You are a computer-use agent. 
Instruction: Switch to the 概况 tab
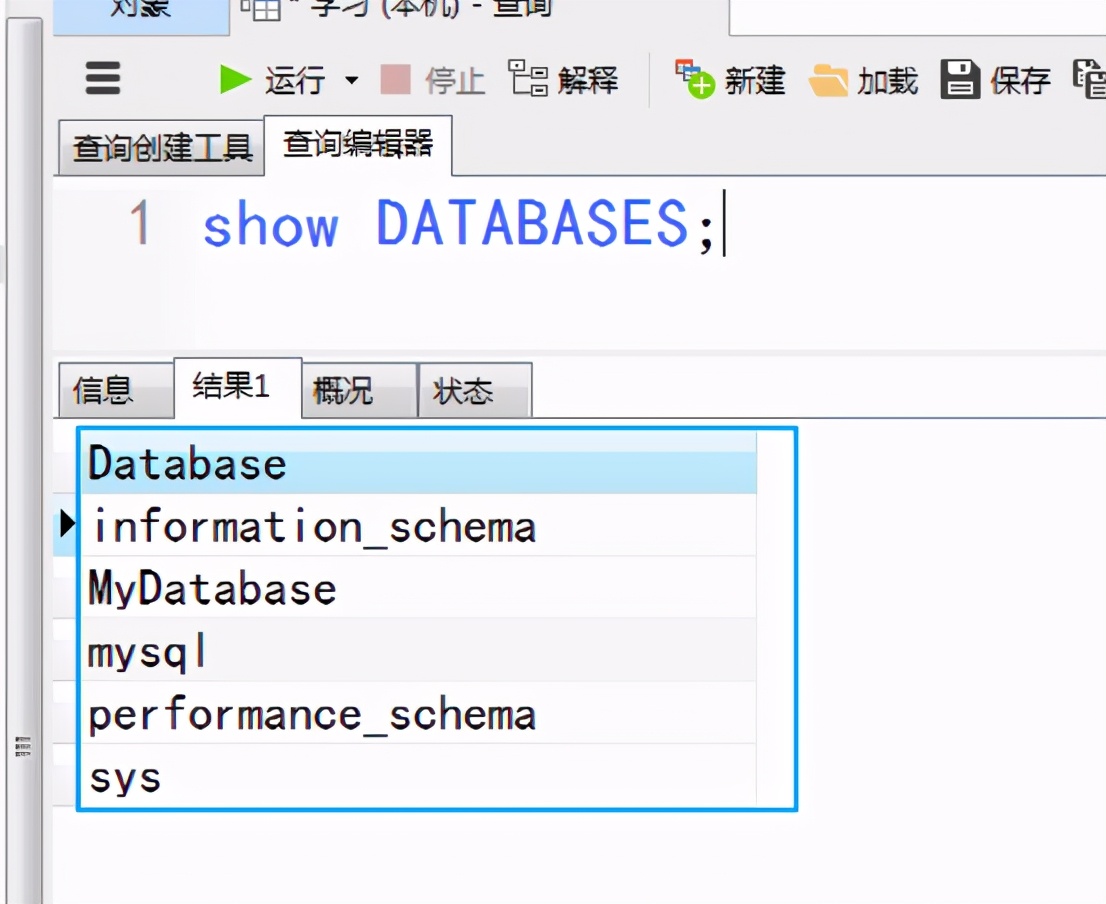[343, 391]
